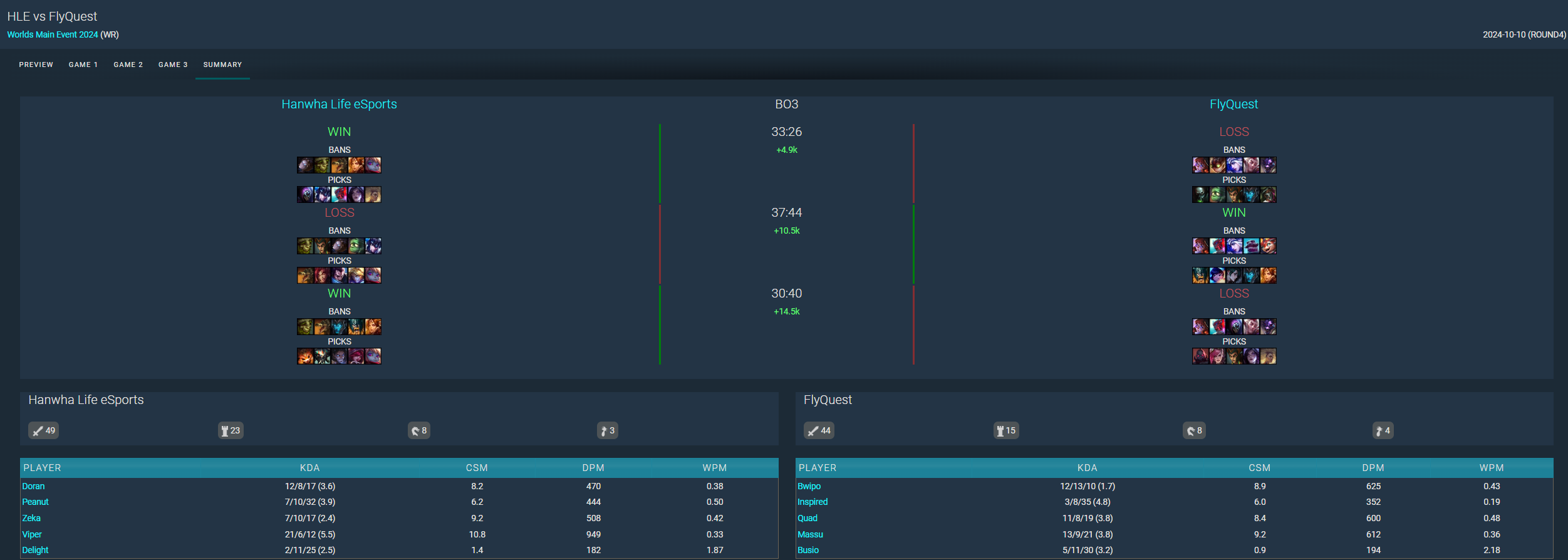
Task: Click Hanwha Life's dragons badge showing 8
Action: 419,430
